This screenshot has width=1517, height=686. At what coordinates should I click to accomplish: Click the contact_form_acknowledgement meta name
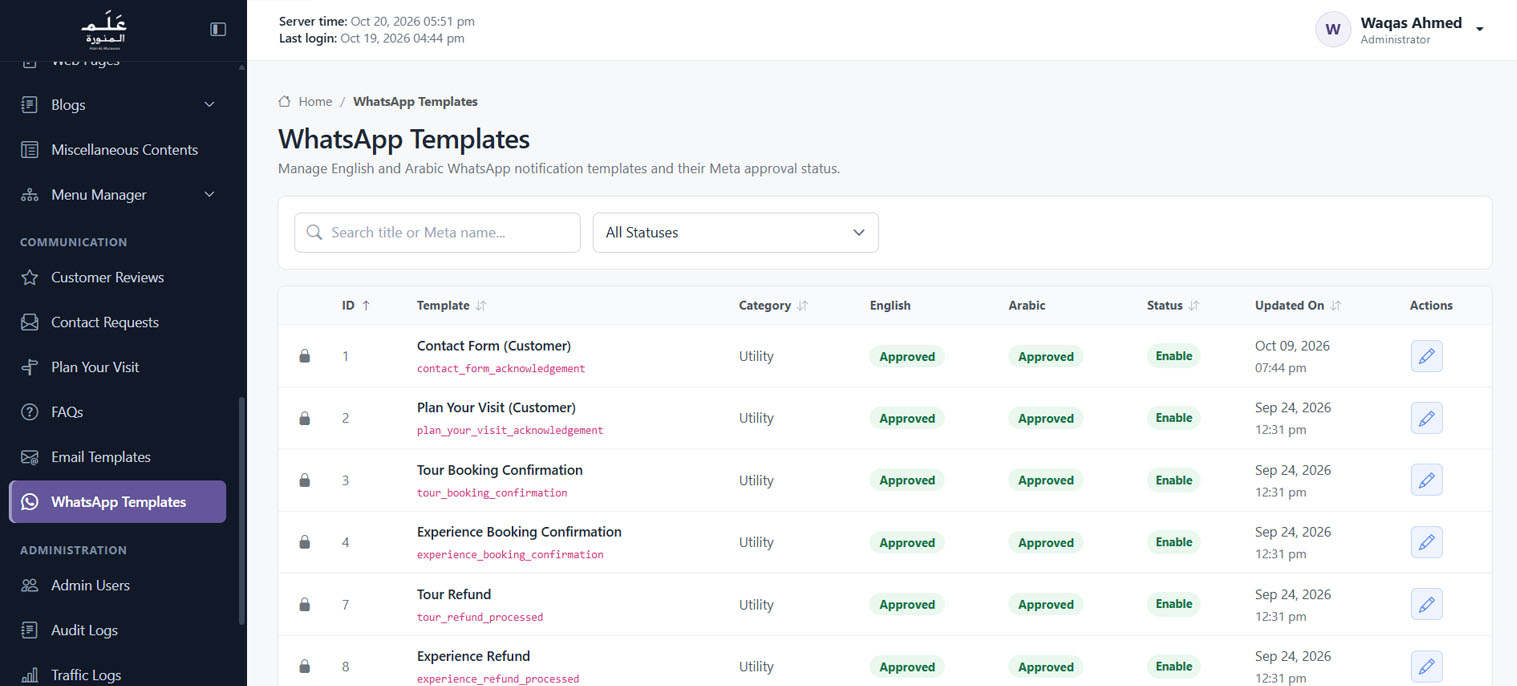[x=501, y=369]
